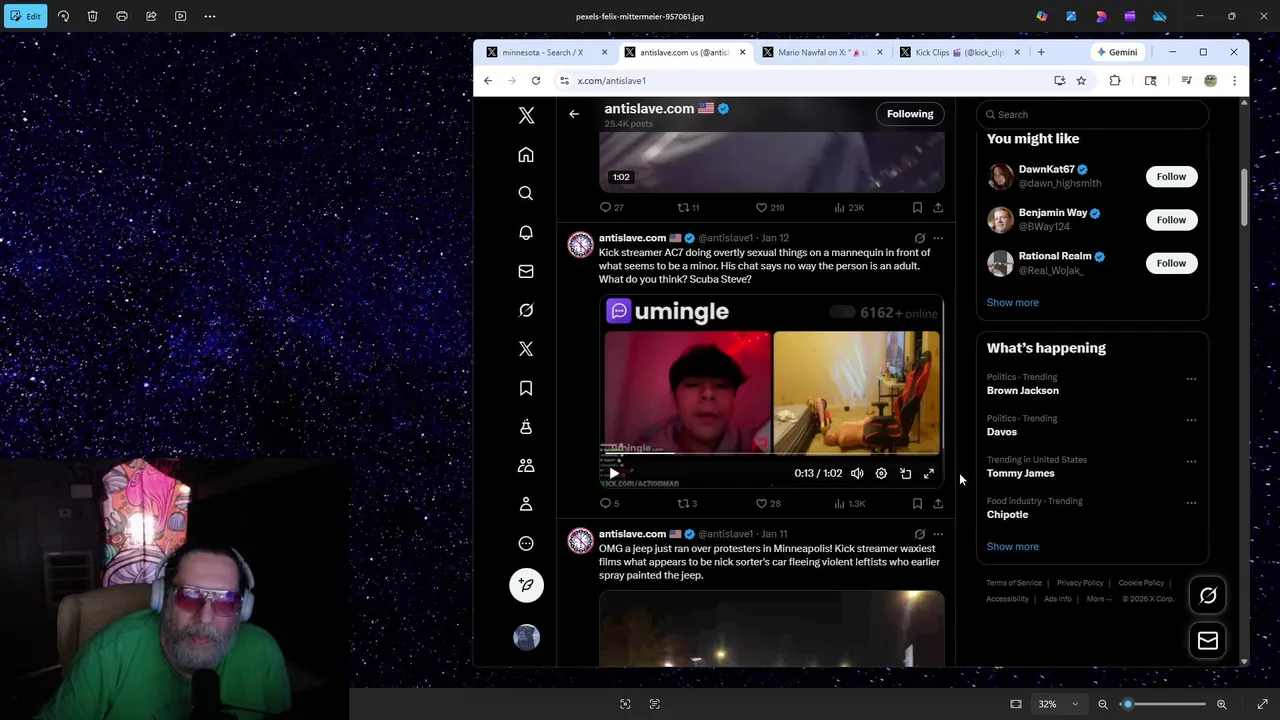This screenshot has height=720, width=1280.
Task: Go to X Home in sidebar
Action: [x=526, y=155]
